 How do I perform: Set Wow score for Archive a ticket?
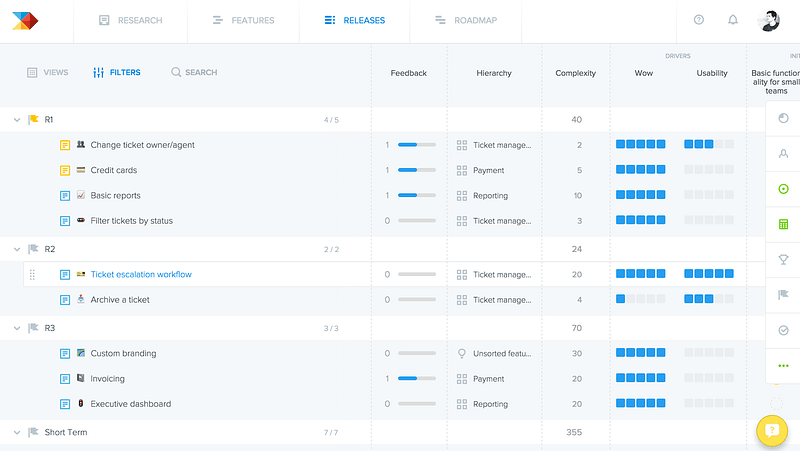click(x=641, y=299)
